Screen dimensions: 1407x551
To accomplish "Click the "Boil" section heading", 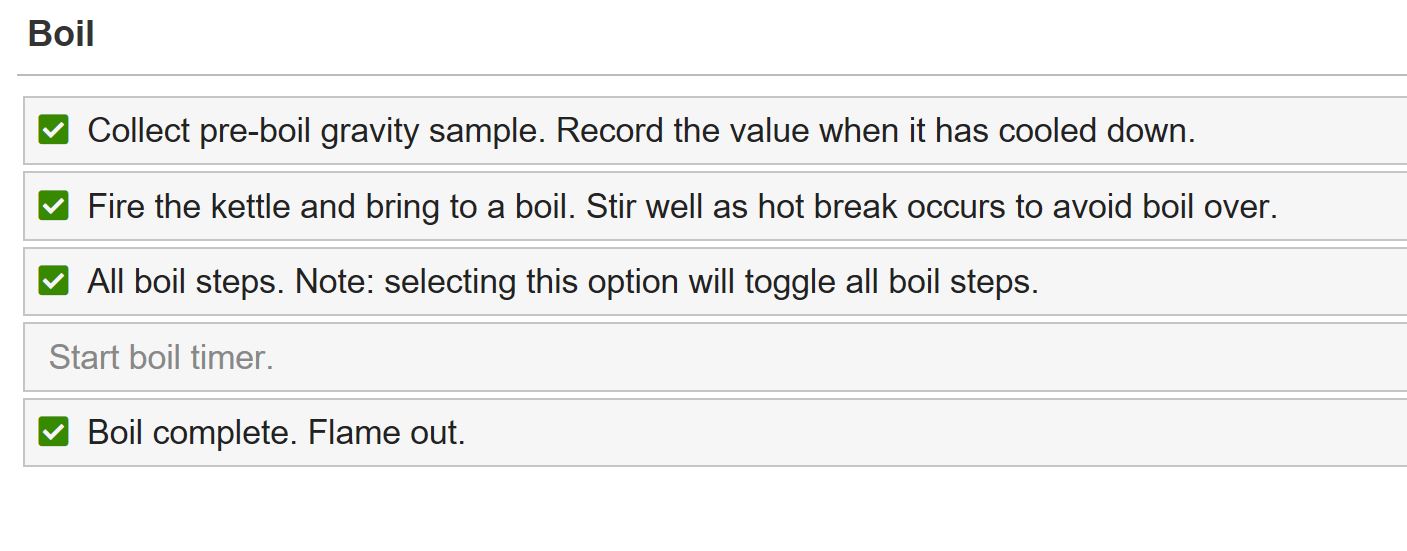I will [61, 34].
